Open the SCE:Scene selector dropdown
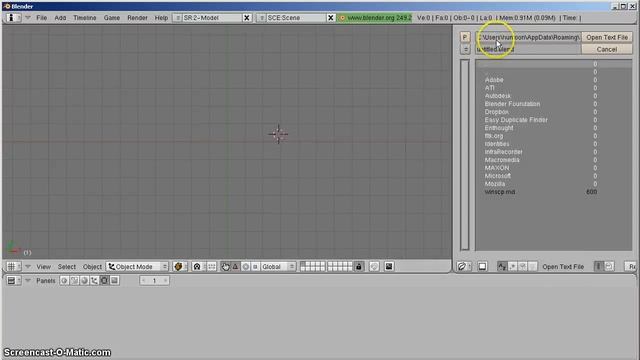640x360 pixels. tap(262, 18)
